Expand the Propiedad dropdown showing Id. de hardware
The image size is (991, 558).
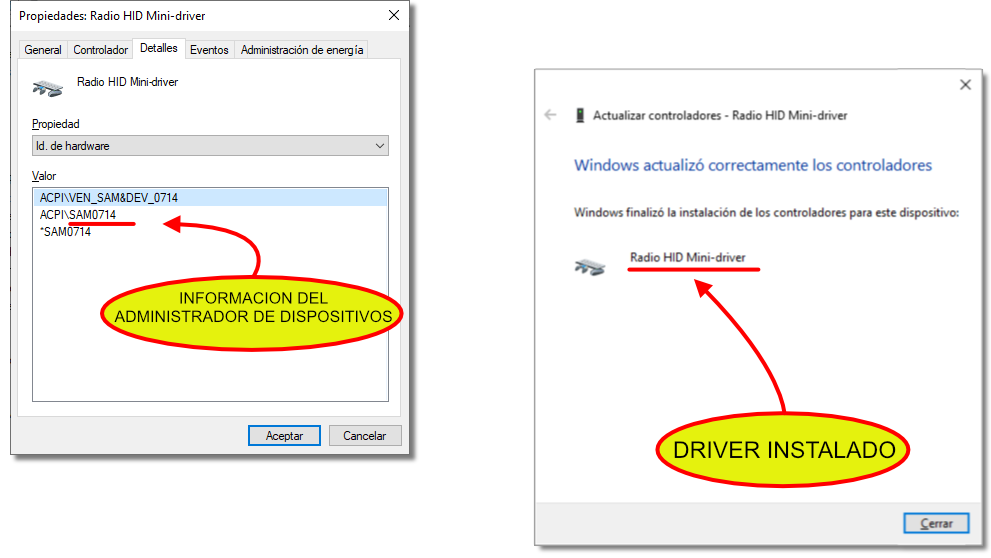pyautogui.click(x=210, y=146)
